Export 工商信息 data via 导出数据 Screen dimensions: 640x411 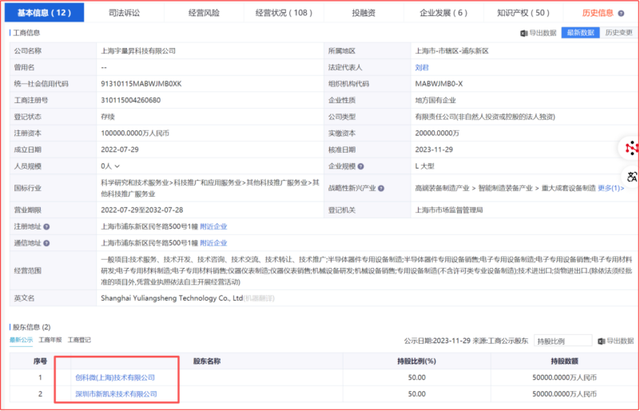click(538, 33)
